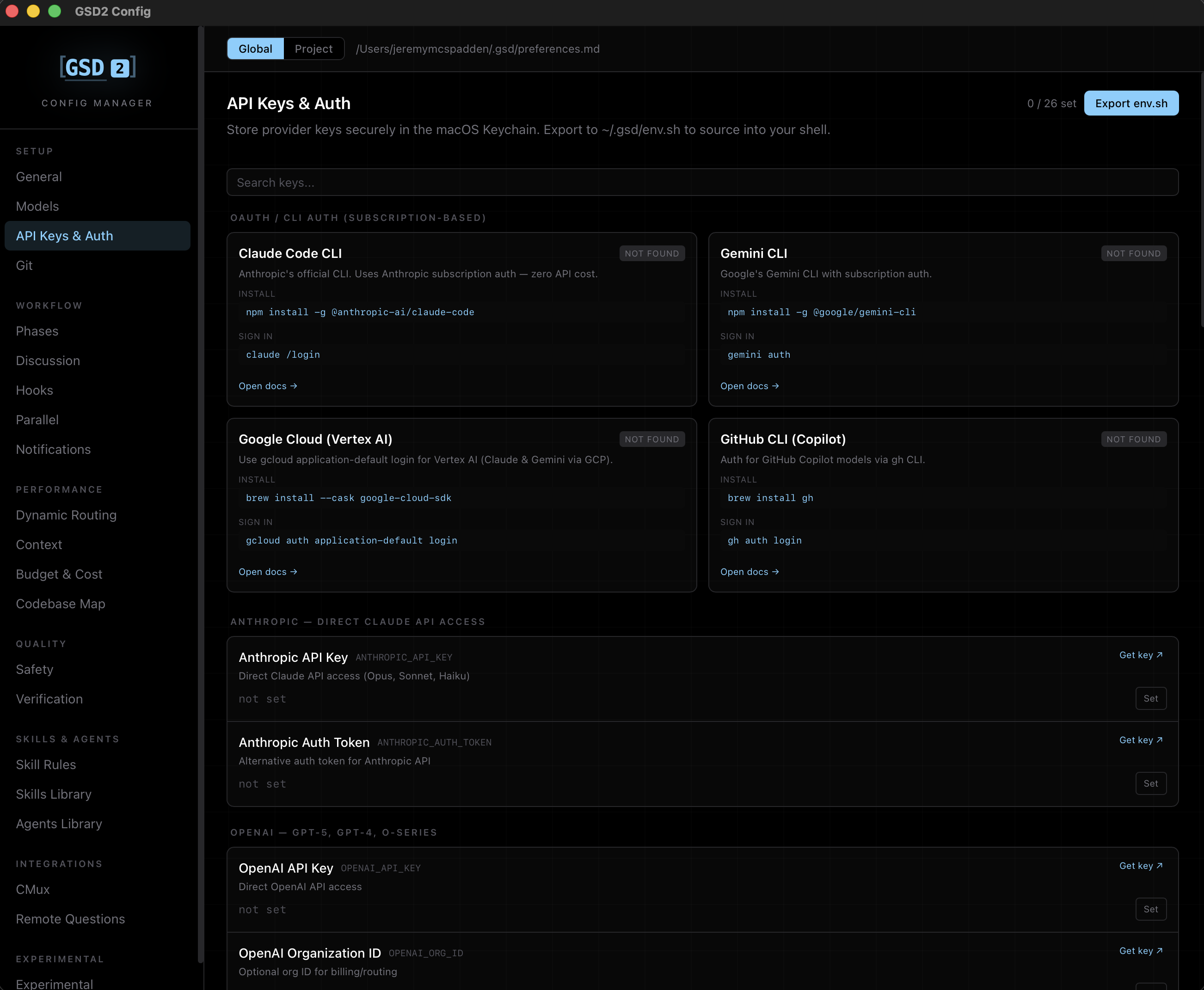The image size is (1204, 990).
Task: Select API Keys & Auth in sidebar
Action: (64, 236)
